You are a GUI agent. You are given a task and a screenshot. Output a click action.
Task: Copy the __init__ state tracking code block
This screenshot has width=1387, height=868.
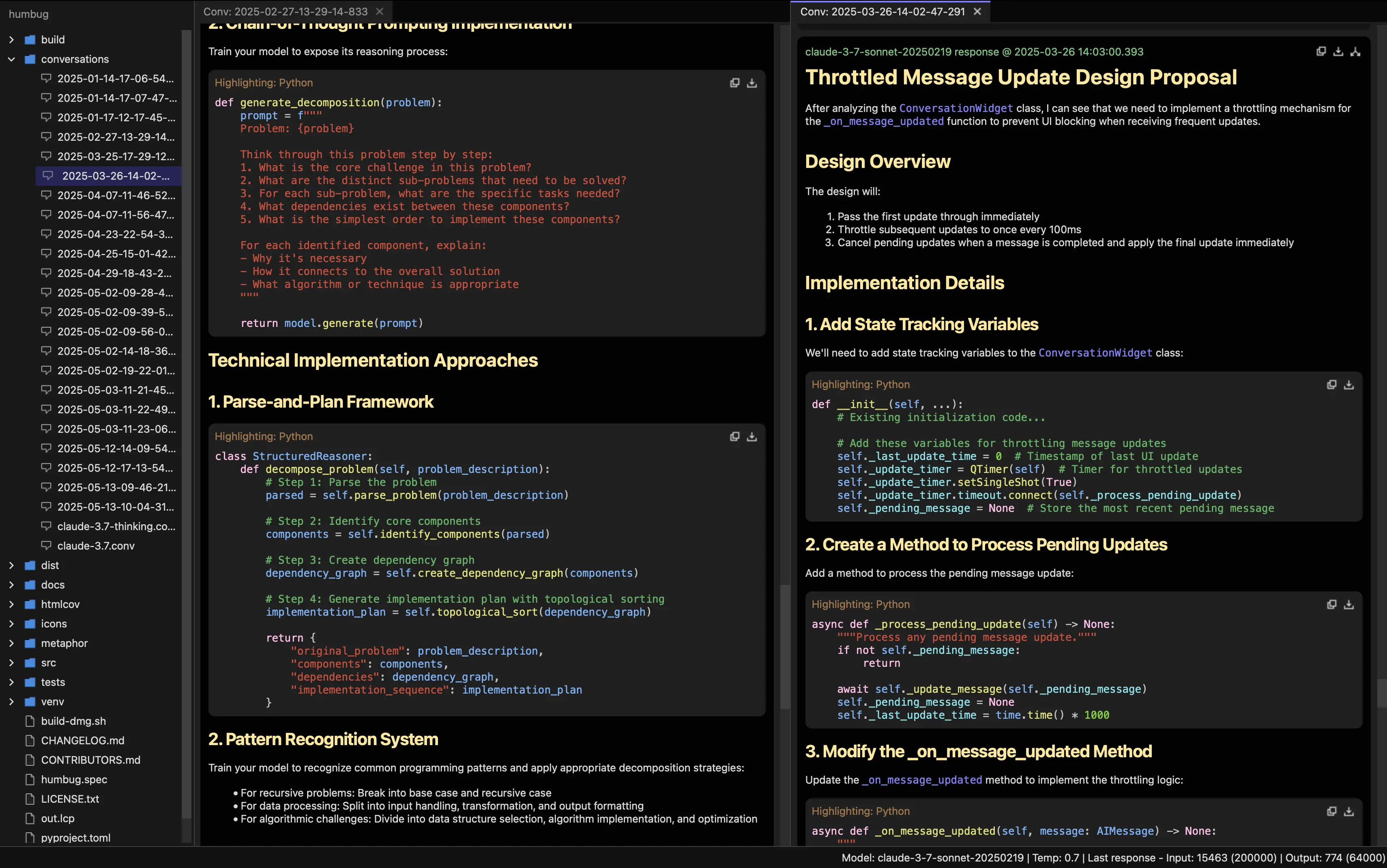(1332, 385)
